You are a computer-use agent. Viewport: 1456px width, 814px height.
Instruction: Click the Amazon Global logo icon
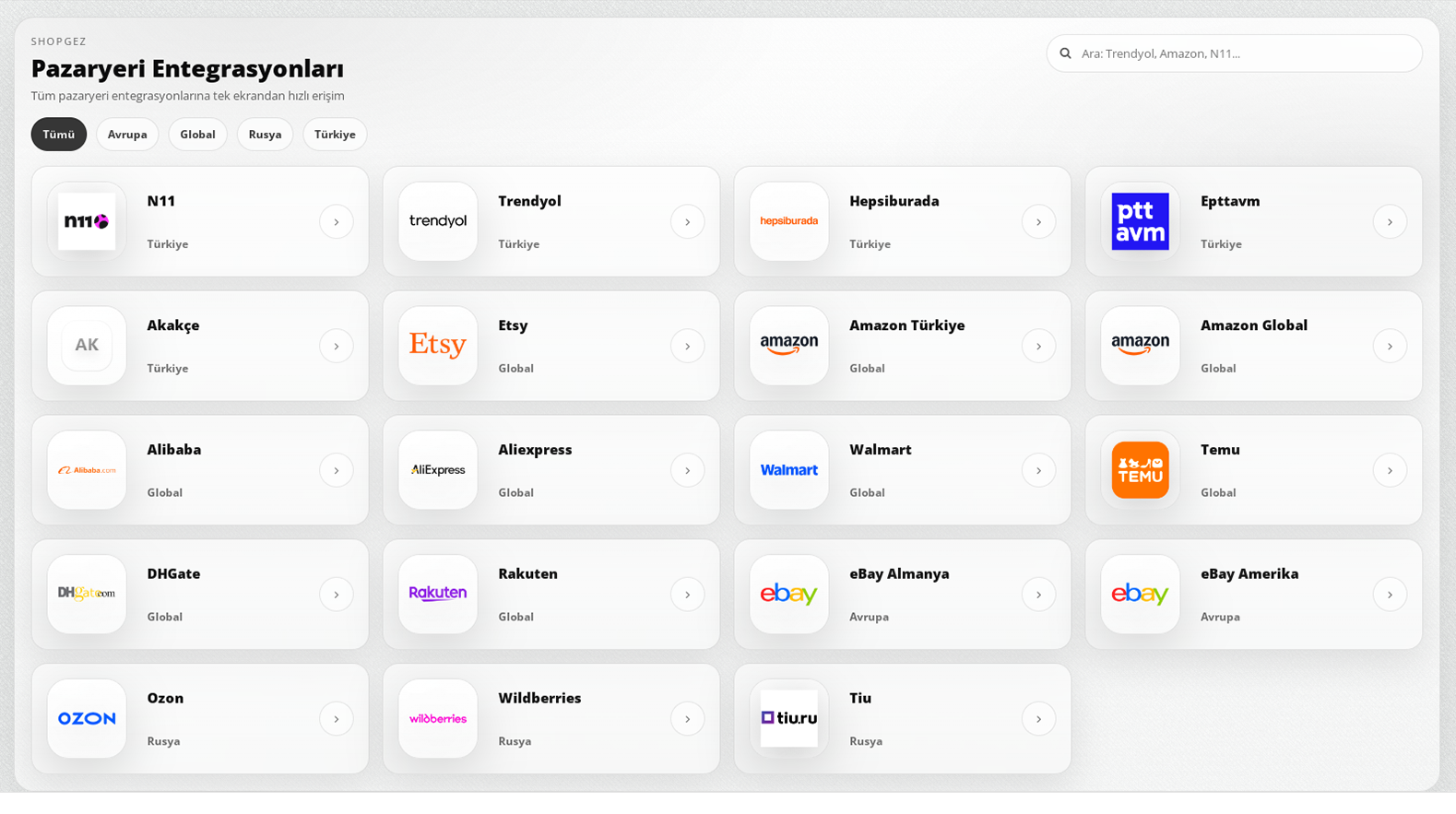click(x=1141, y=346)
